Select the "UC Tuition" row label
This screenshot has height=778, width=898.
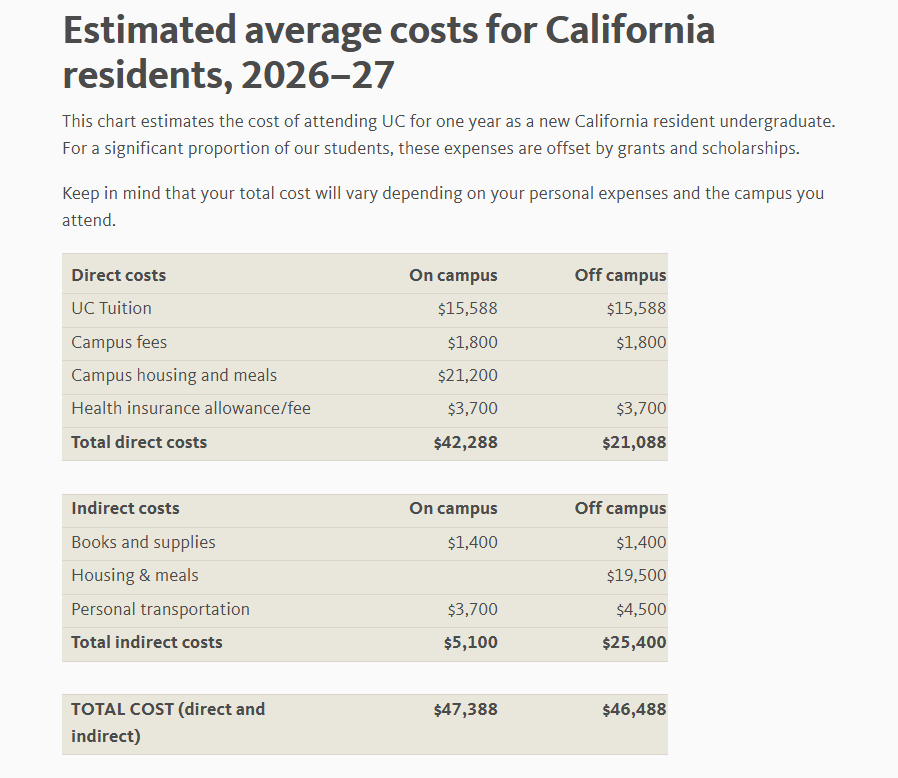tap(112, 308)
